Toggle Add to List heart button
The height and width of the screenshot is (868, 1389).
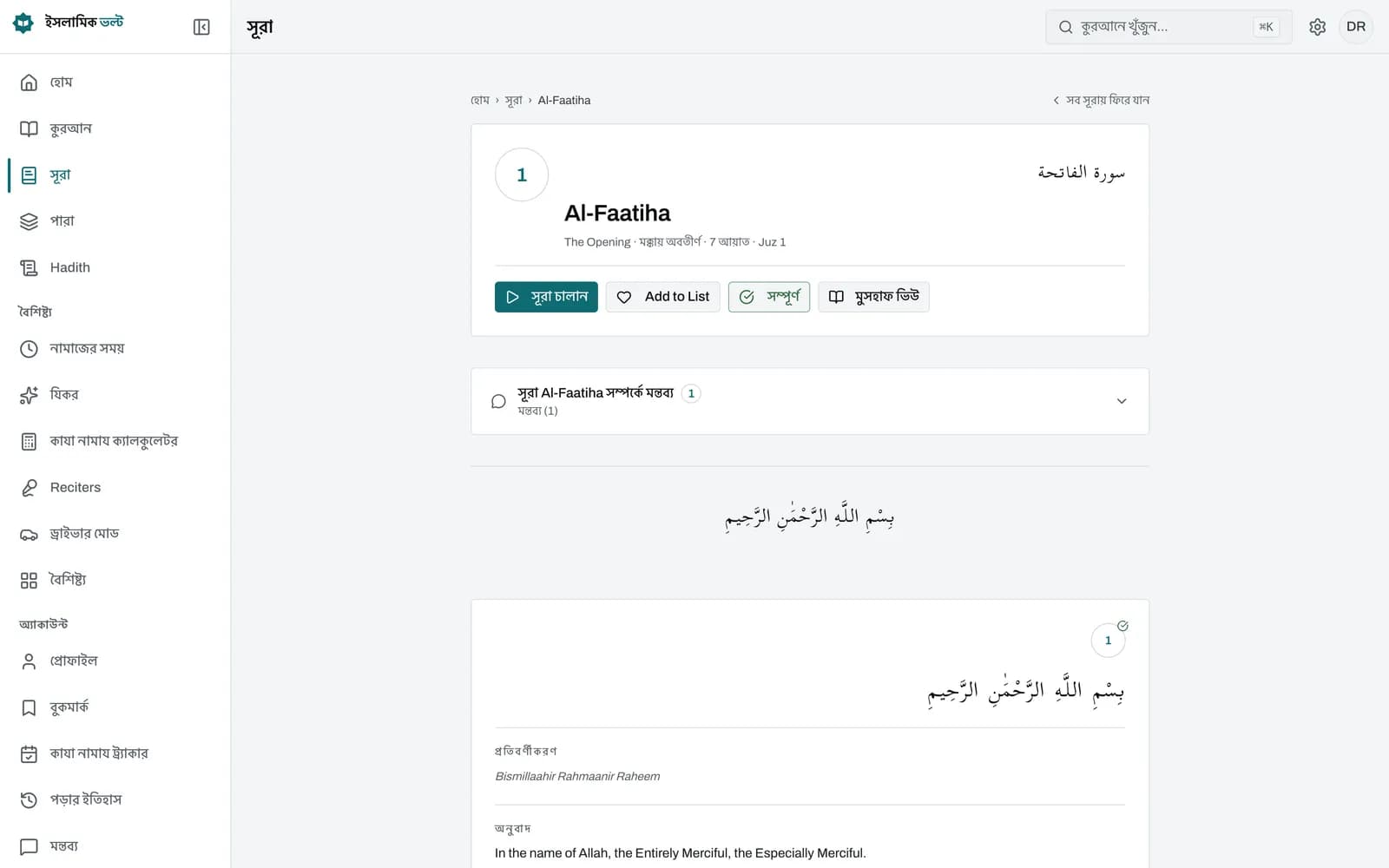pos(662,297)
